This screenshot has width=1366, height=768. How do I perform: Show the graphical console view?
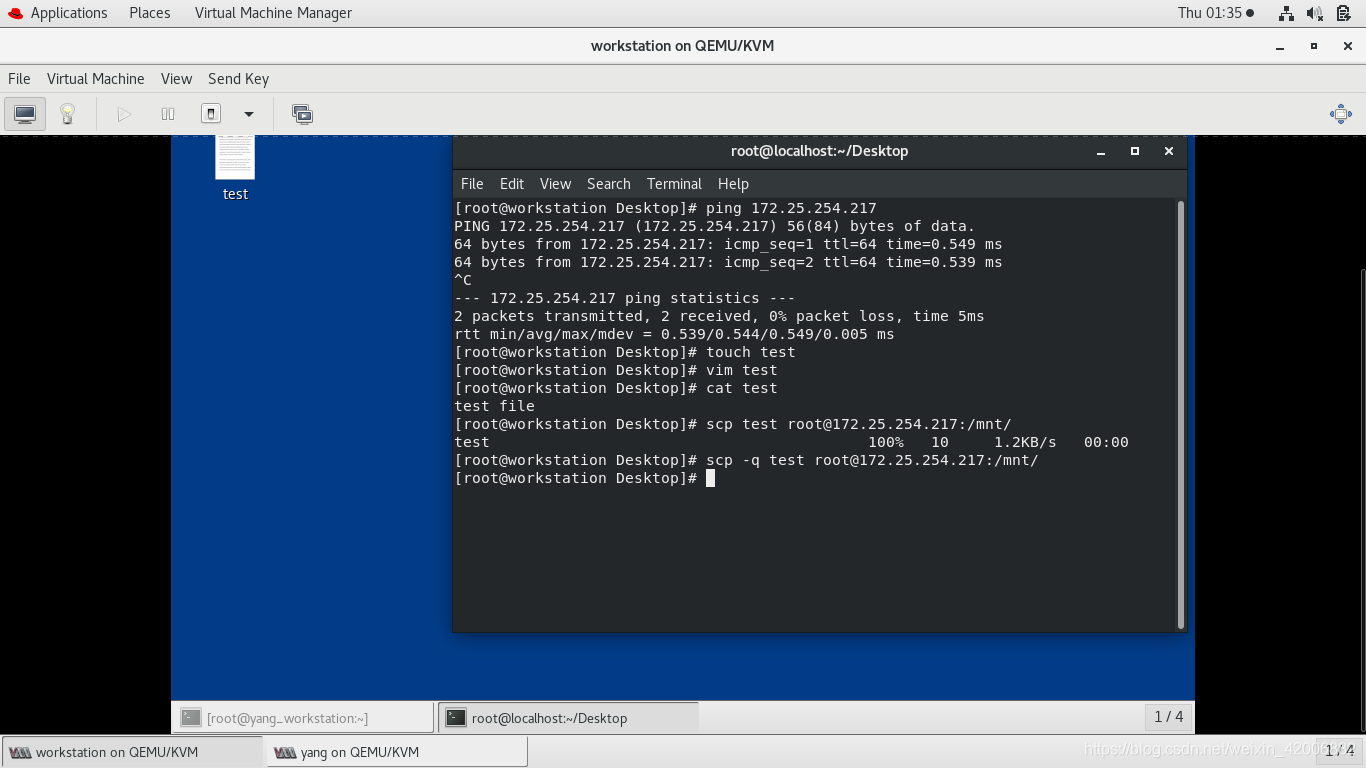(x=25, y=114)
